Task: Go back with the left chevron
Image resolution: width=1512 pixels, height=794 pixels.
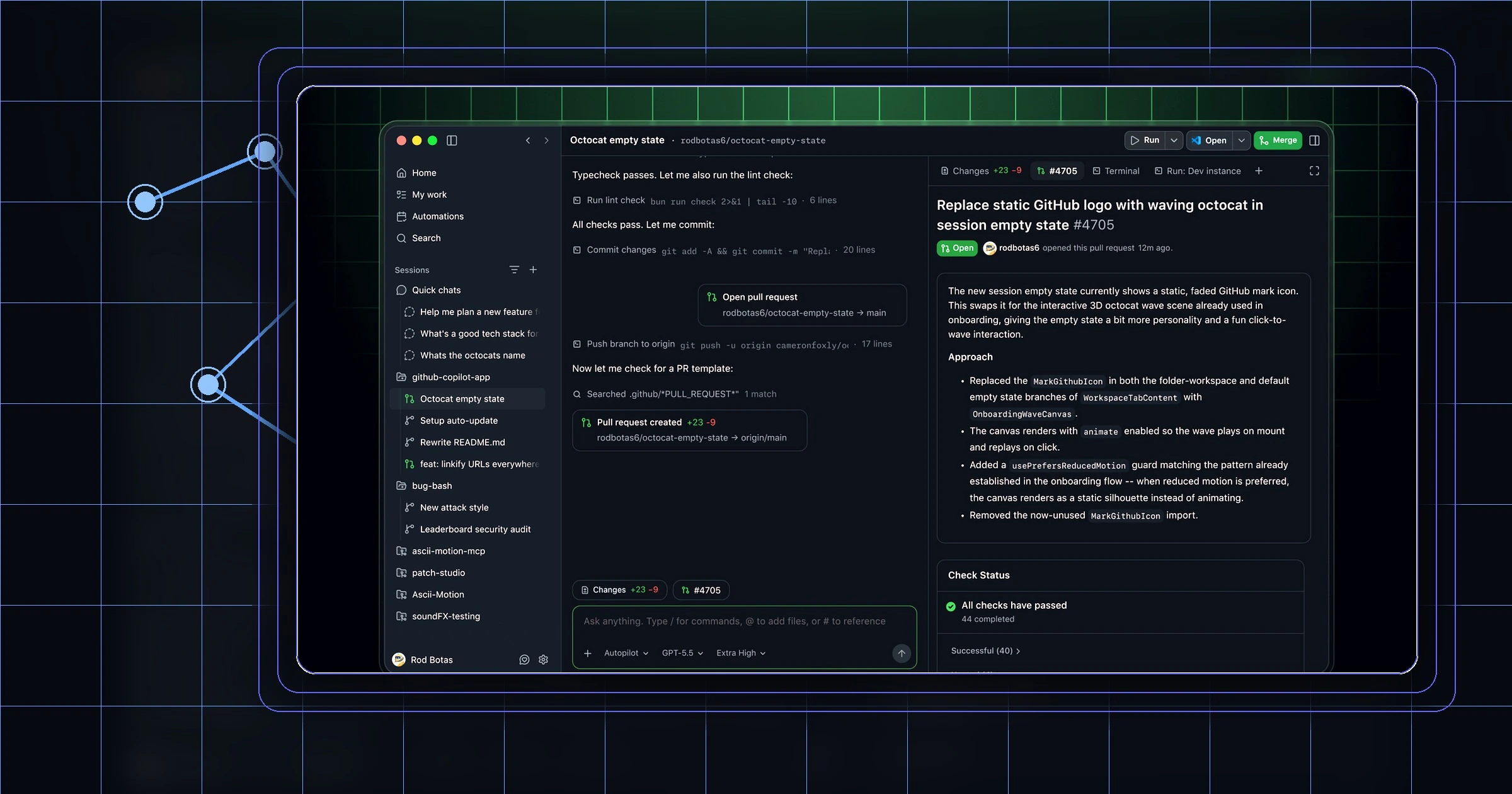Action: click(x=528, y=141)
